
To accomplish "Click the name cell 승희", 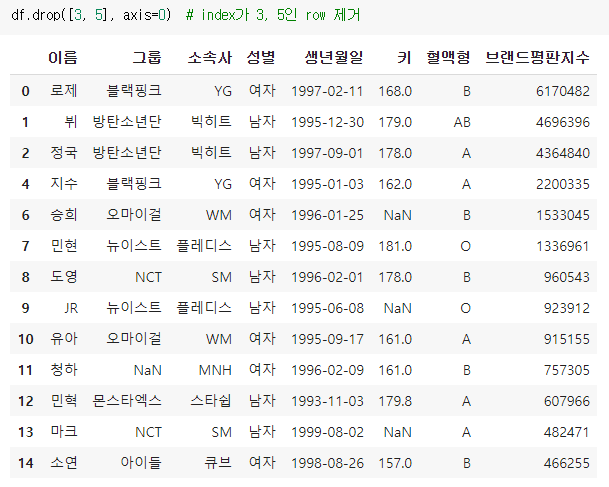I will [x=64, y=215].
